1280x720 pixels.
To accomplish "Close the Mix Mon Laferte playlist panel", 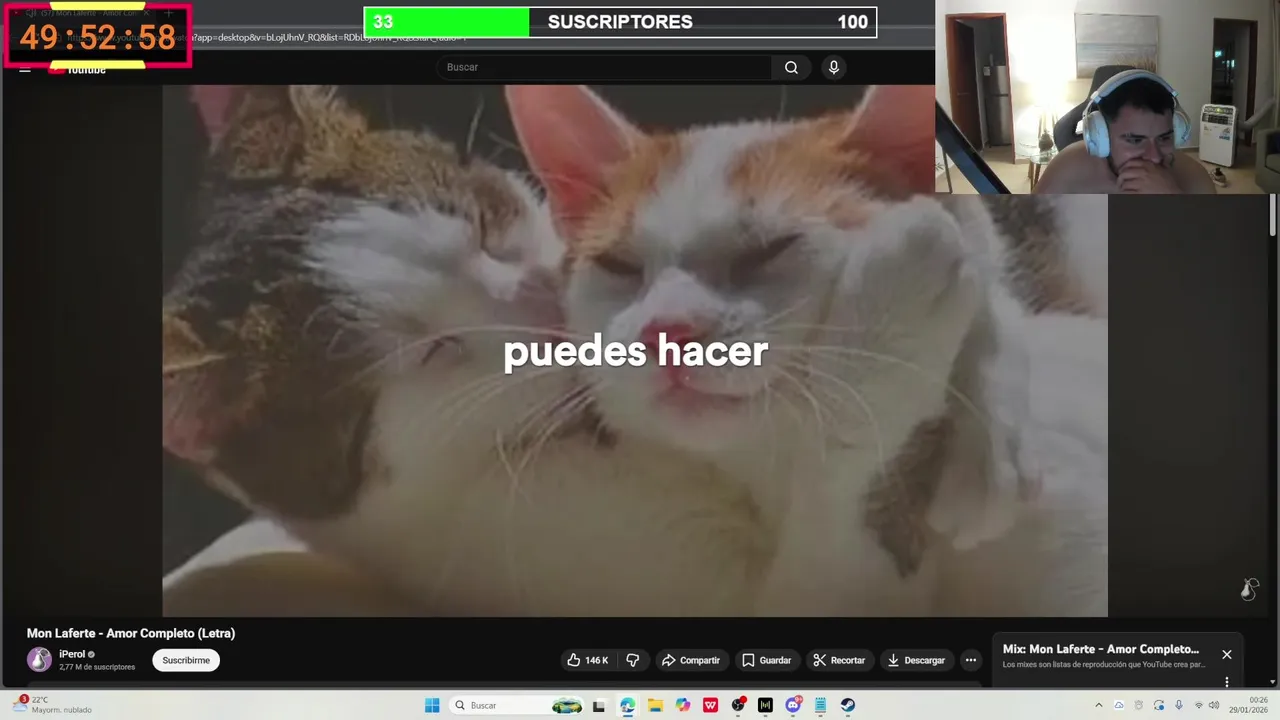I will point(1227,654).
